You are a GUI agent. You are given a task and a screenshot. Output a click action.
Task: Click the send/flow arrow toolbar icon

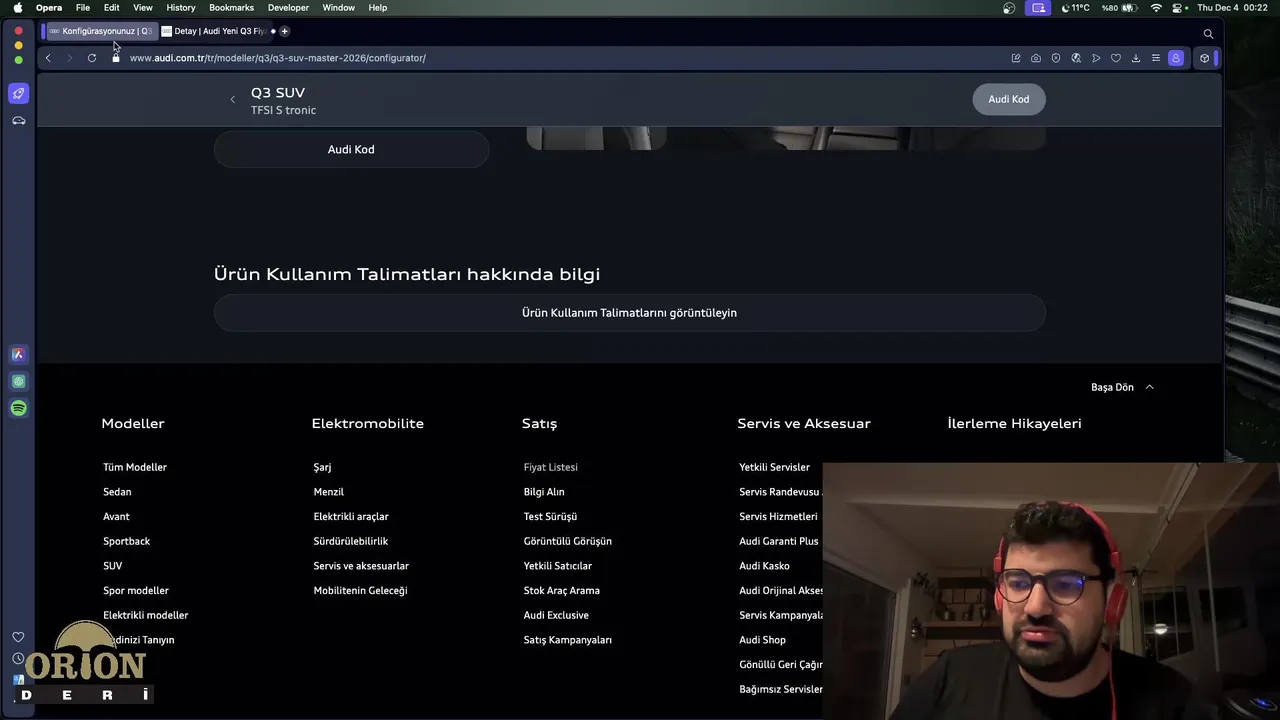point(1096,58)
